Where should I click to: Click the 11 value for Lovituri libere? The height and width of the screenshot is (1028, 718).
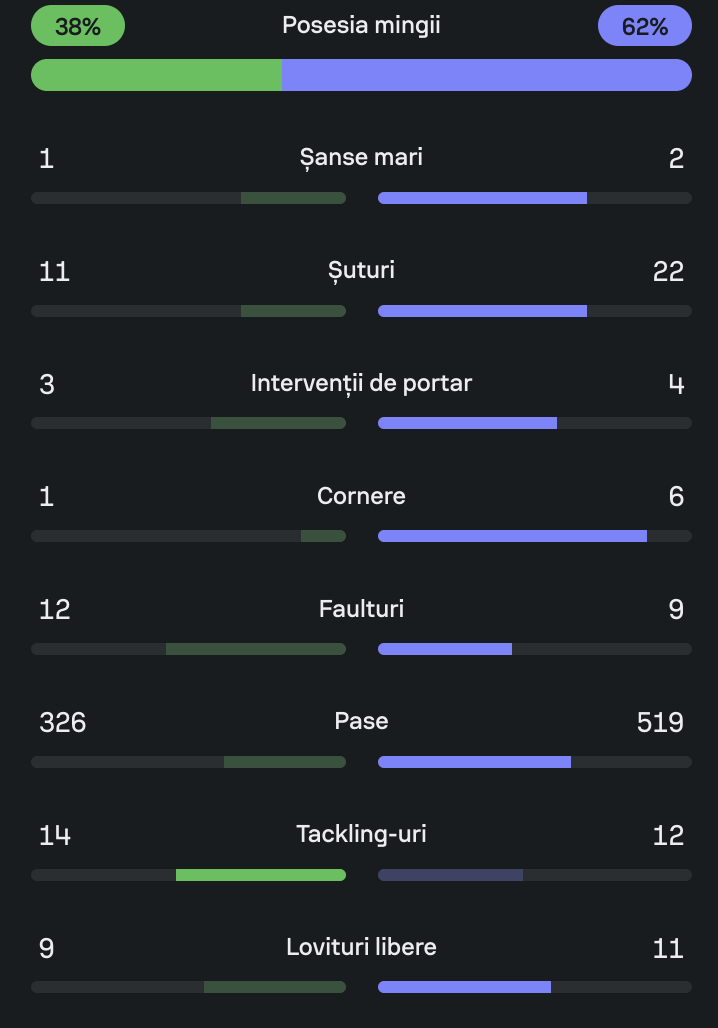point(668,948)
